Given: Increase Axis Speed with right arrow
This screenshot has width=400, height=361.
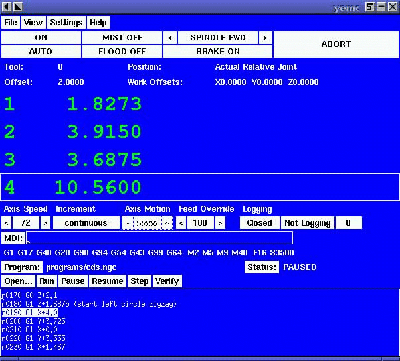Looking at the screenshot, I should tap(46, 223).
